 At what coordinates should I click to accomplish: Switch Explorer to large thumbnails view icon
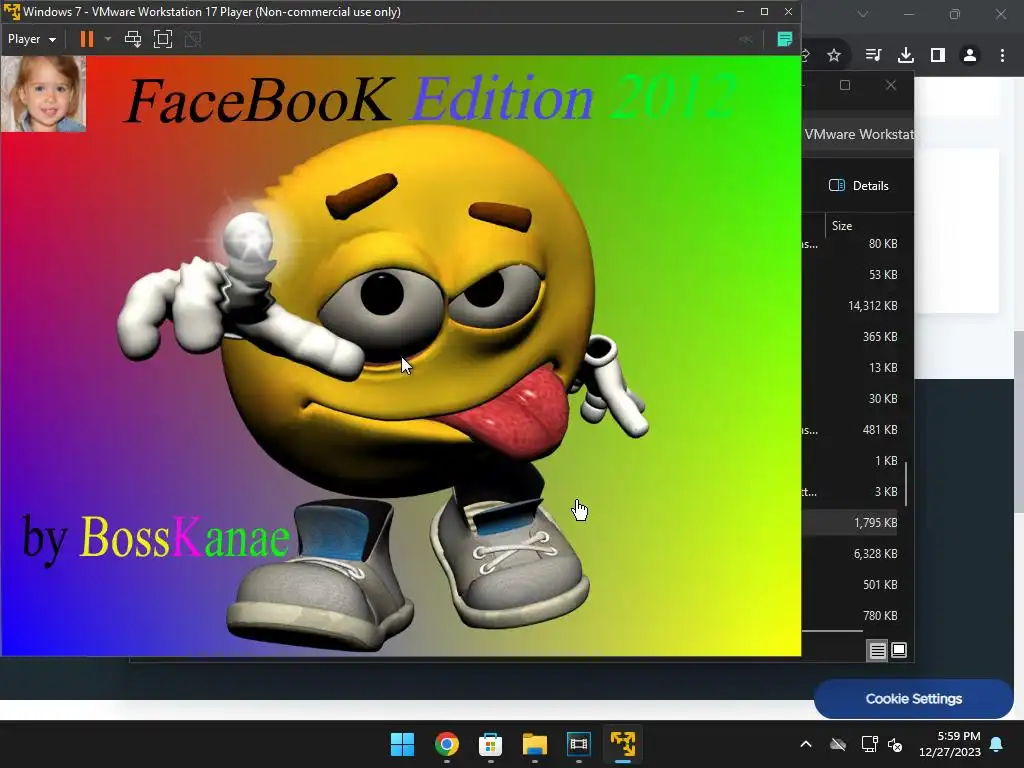(899, 650)
